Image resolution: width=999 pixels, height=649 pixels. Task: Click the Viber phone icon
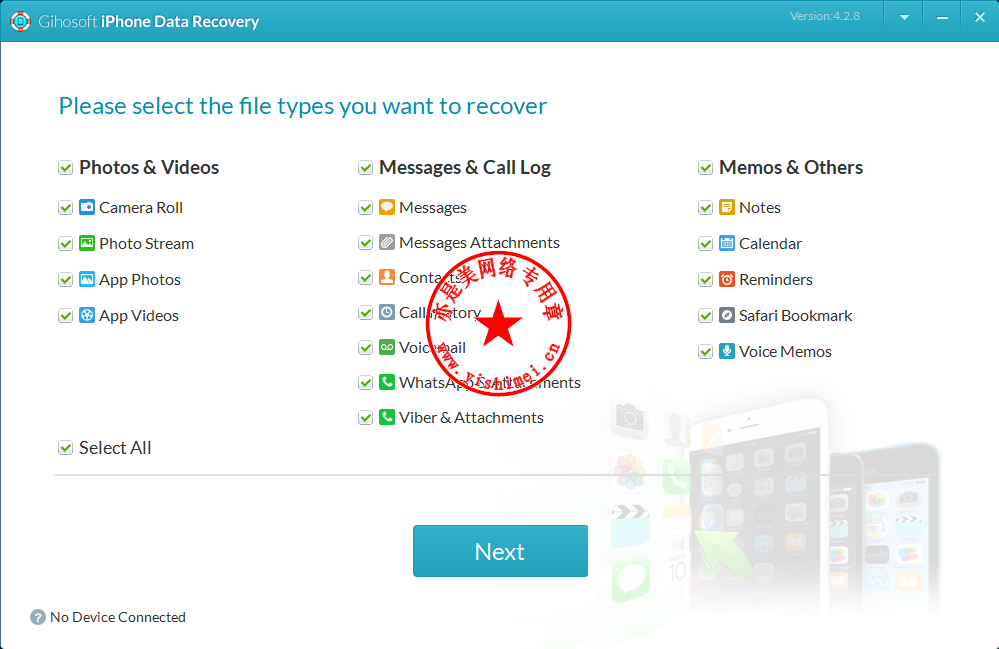point(387,417)
